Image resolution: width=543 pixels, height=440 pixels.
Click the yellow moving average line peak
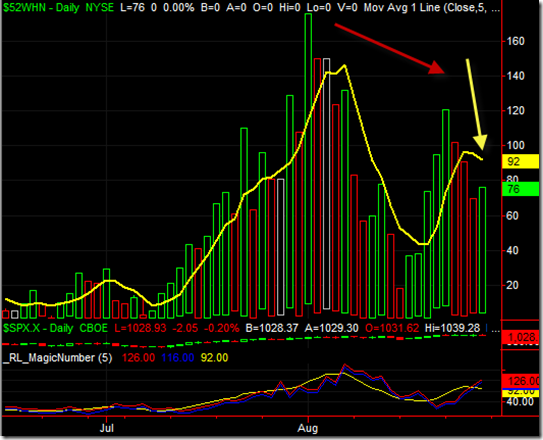(x=344, y=65)
